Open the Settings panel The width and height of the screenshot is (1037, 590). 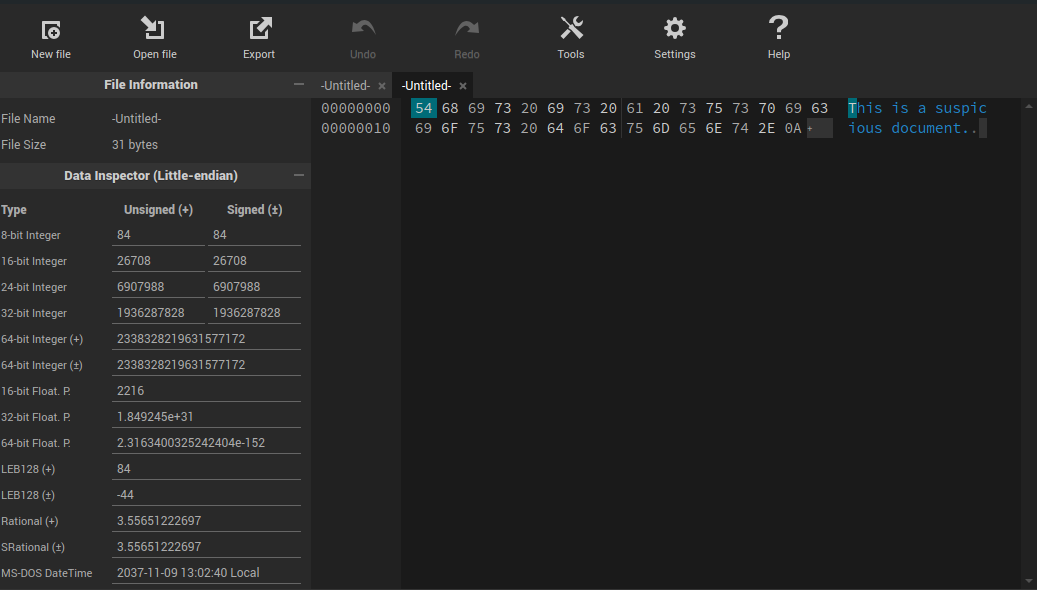point(674,35)
